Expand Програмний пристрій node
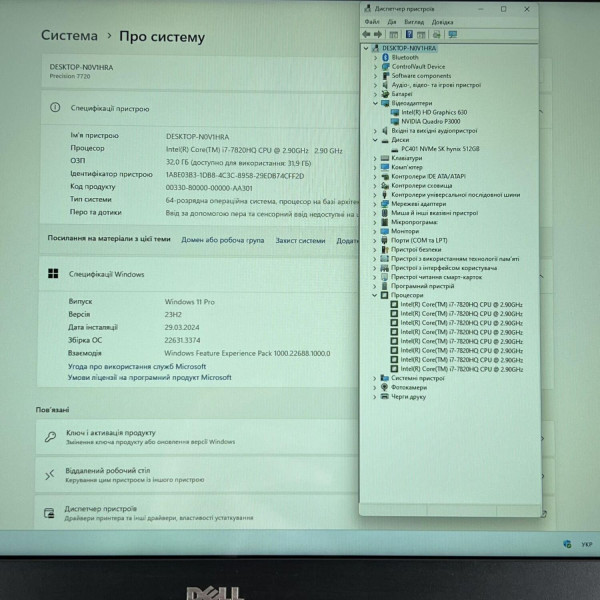600x600 pixels. [375, 286]
